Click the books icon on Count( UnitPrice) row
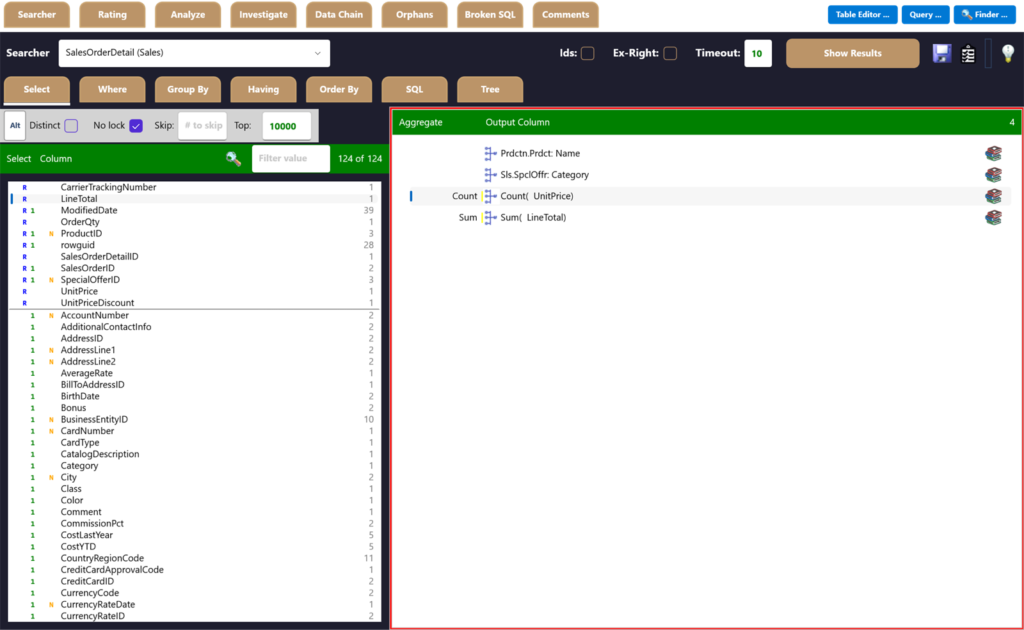This screenshot has height=630, width=1024. click(x=993, y=196)
